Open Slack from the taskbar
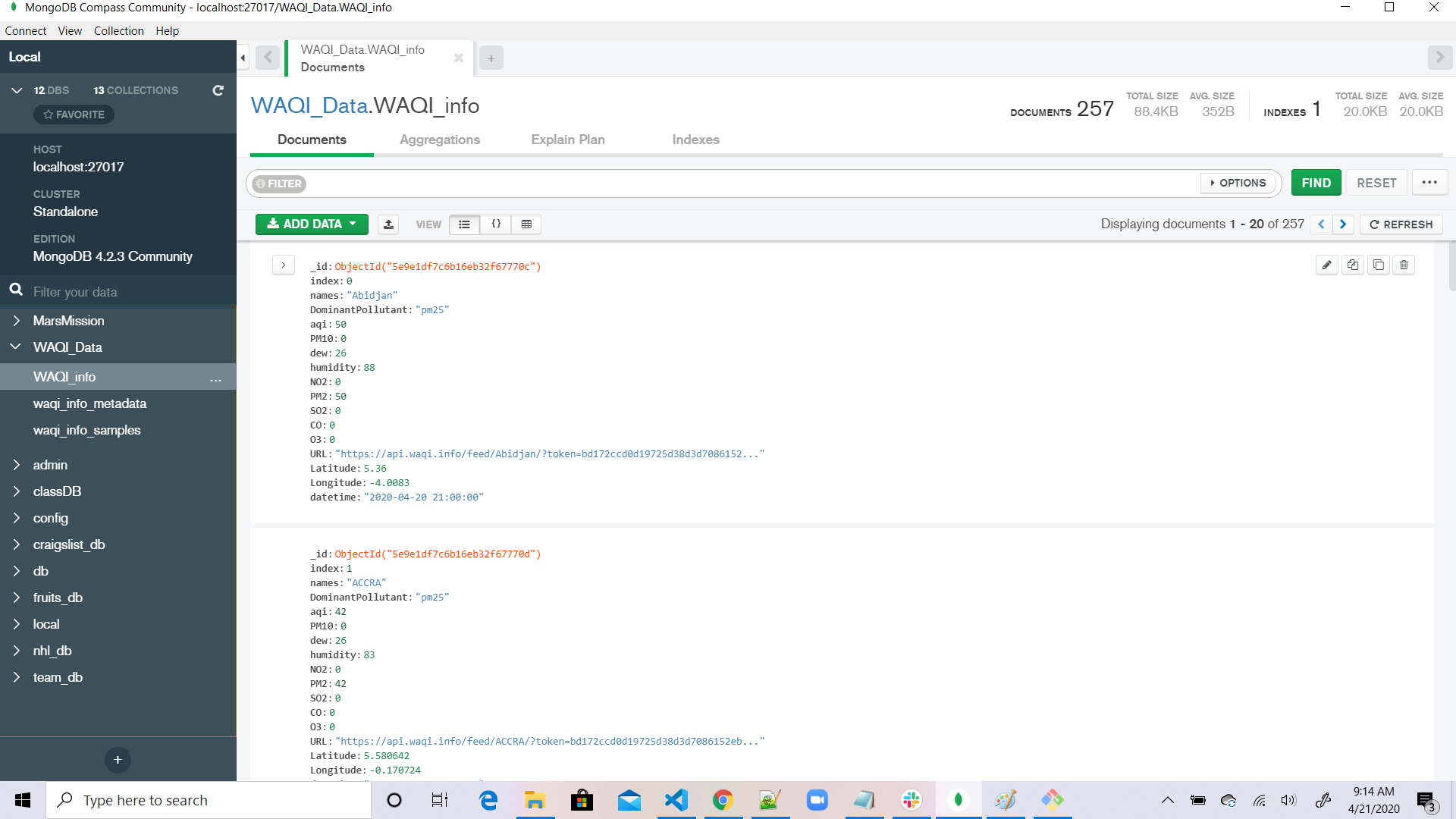The width and height of the screenshot is (1456, 819). [911, 800]
